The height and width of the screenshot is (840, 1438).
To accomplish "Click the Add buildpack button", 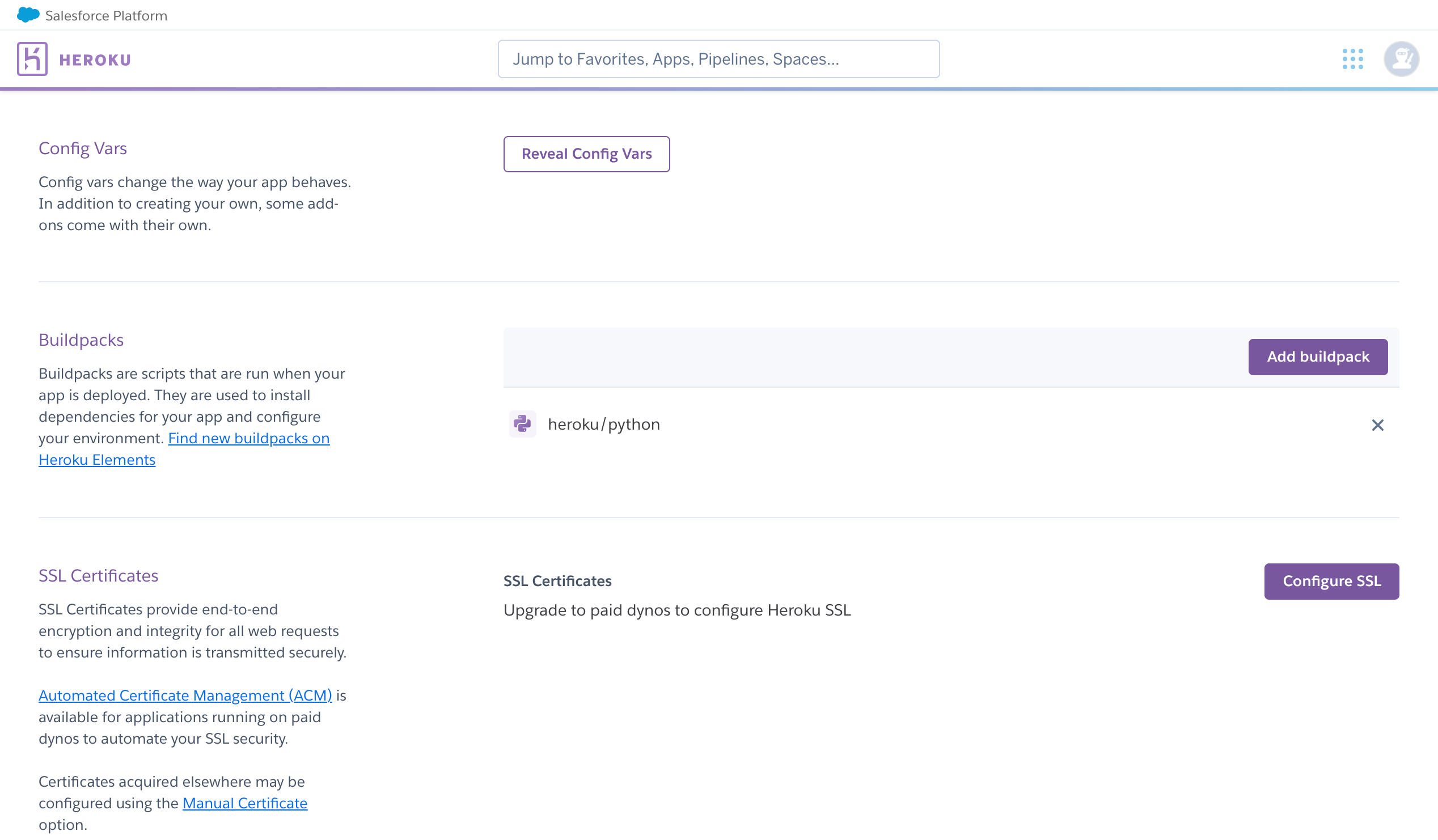I will (x=1318, y=357).
